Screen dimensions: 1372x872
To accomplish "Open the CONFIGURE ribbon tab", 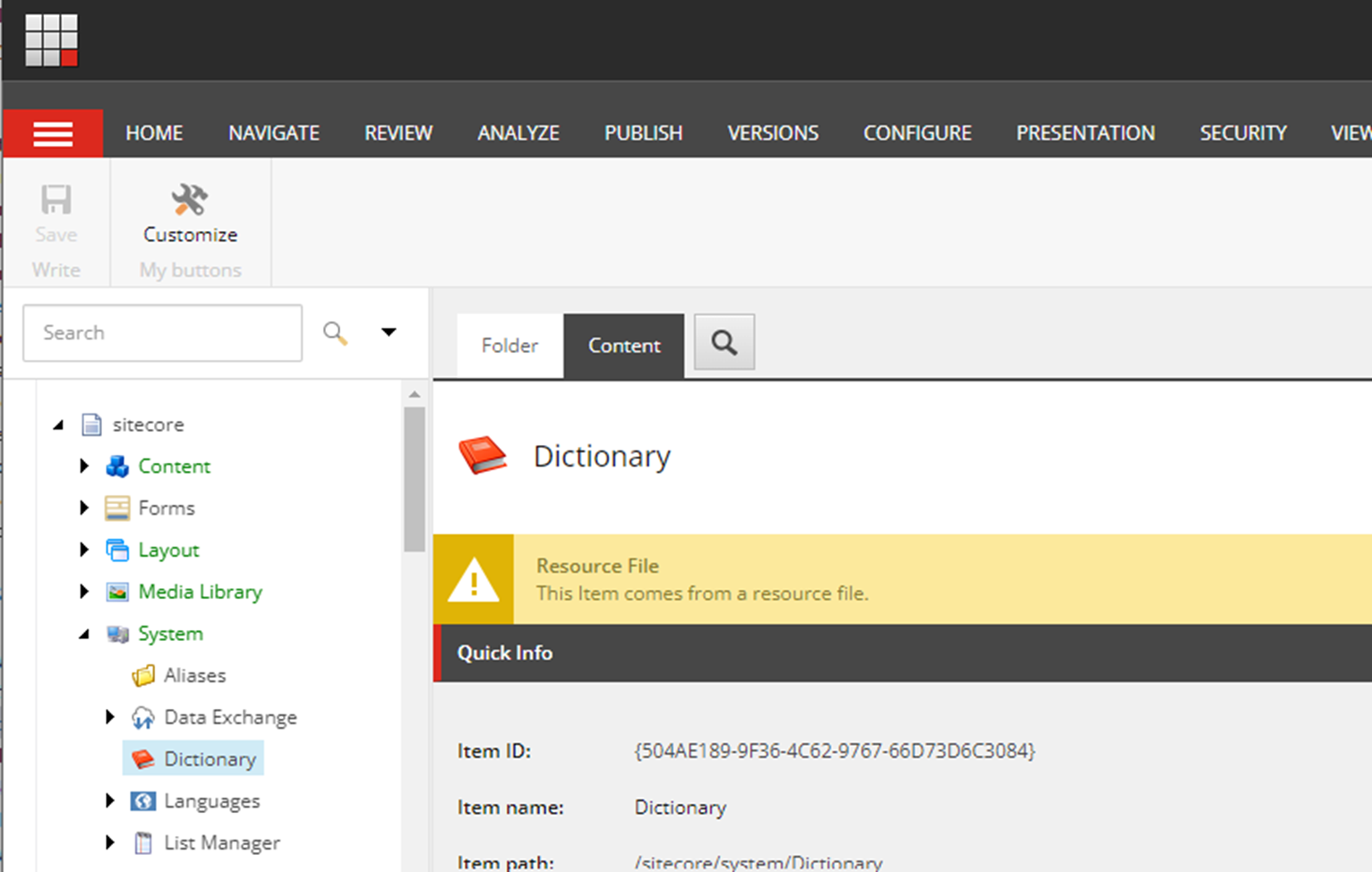I will (917, 133).
